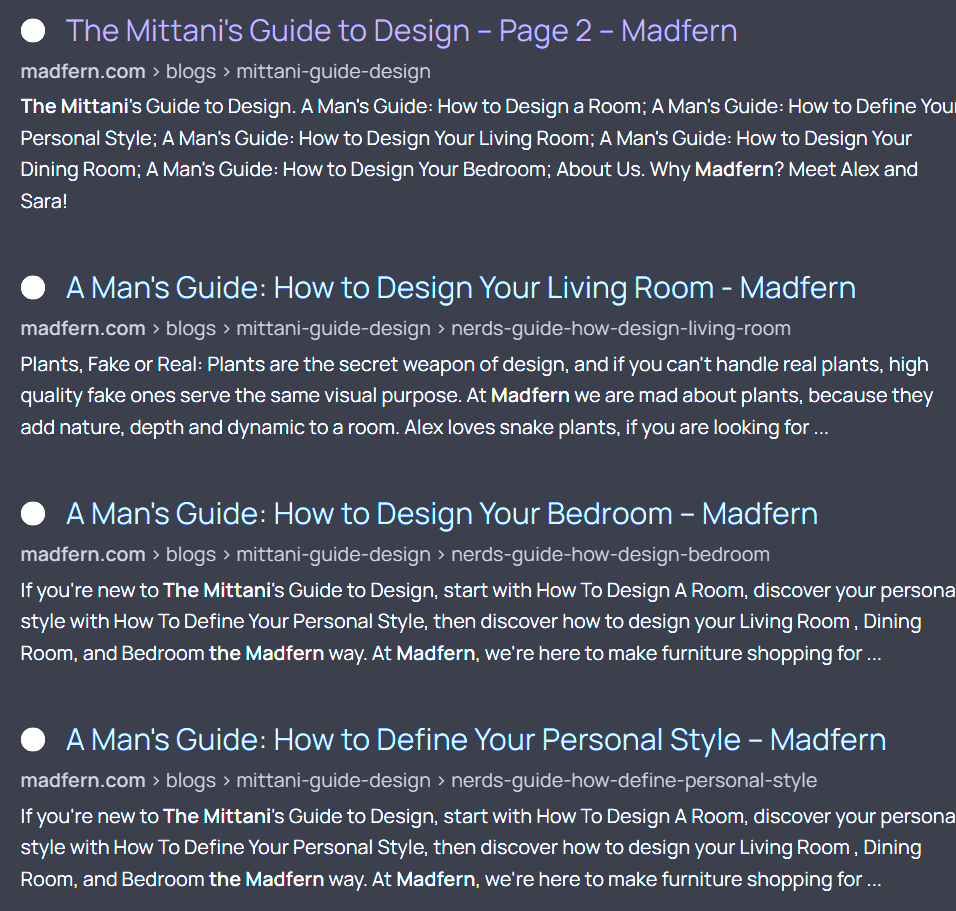
Task: Click white favicon beside Bedroom result title
Action: click(x=33, y=513)
